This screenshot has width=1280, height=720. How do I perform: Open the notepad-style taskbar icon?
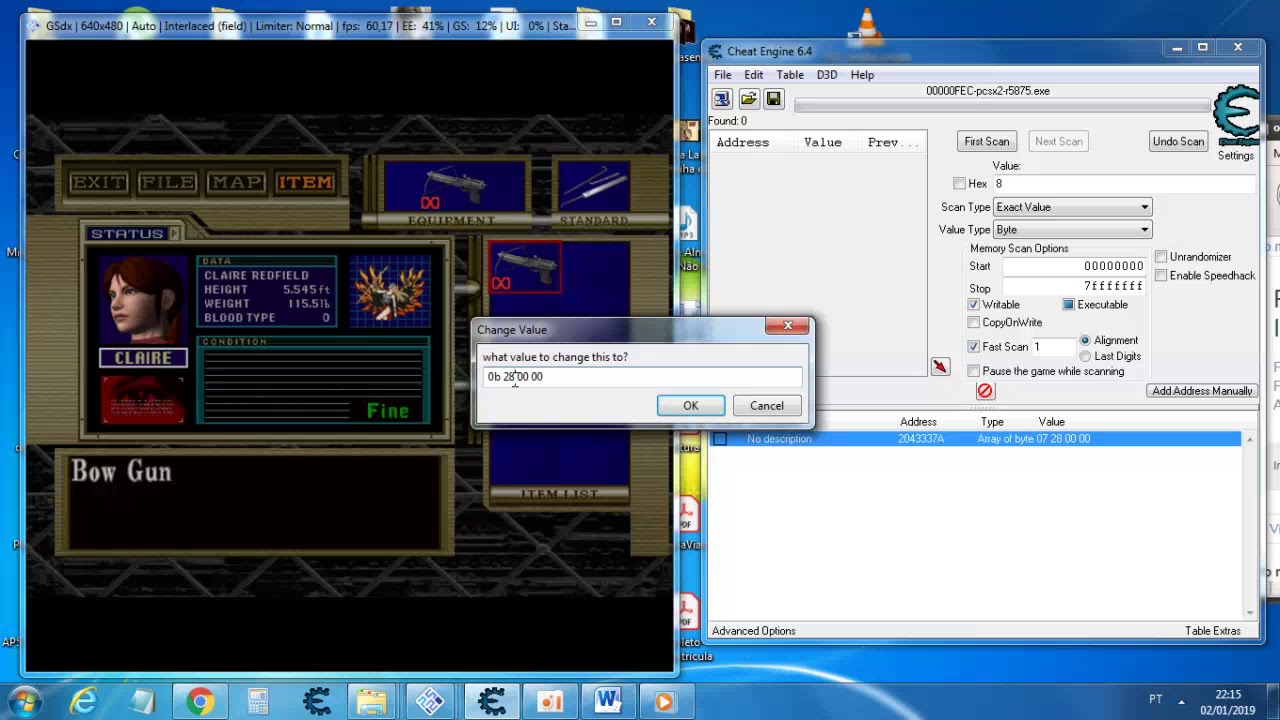[x=142, y=702]
